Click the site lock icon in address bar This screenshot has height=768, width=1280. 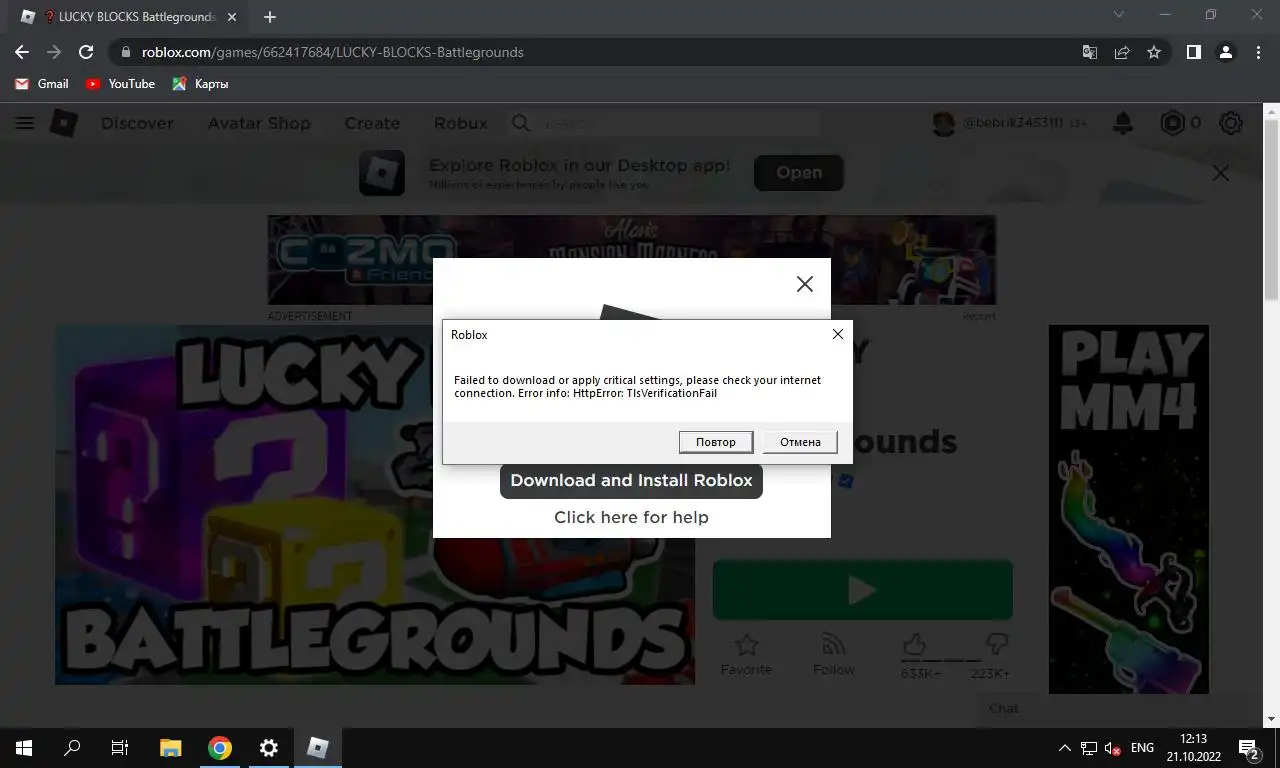[x=125, y=52]
